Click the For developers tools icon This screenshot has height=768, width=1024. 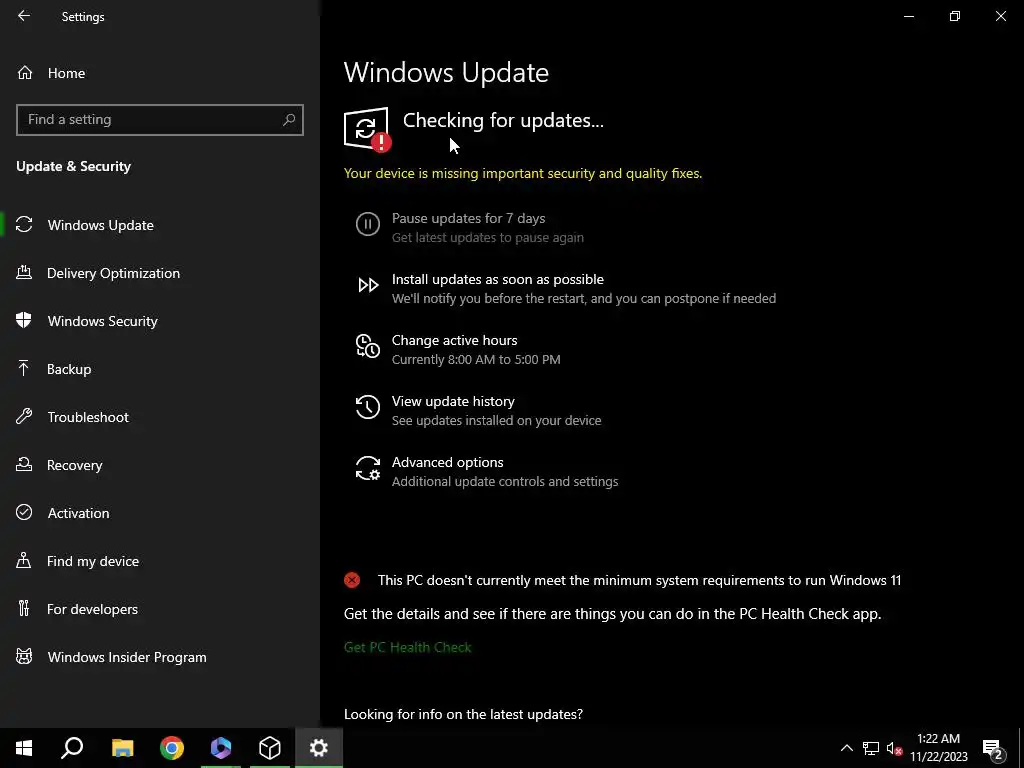[24, 608]
